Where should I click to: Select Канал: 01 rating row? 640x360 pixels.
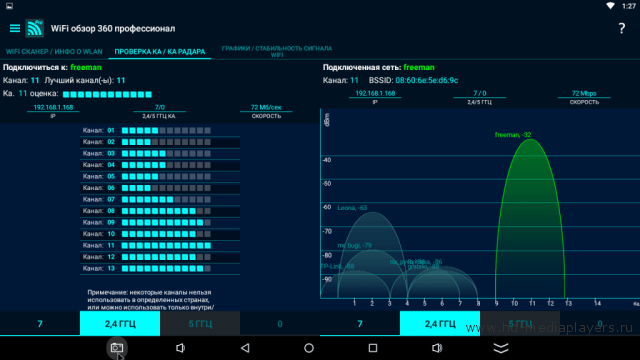coord(160,131)
